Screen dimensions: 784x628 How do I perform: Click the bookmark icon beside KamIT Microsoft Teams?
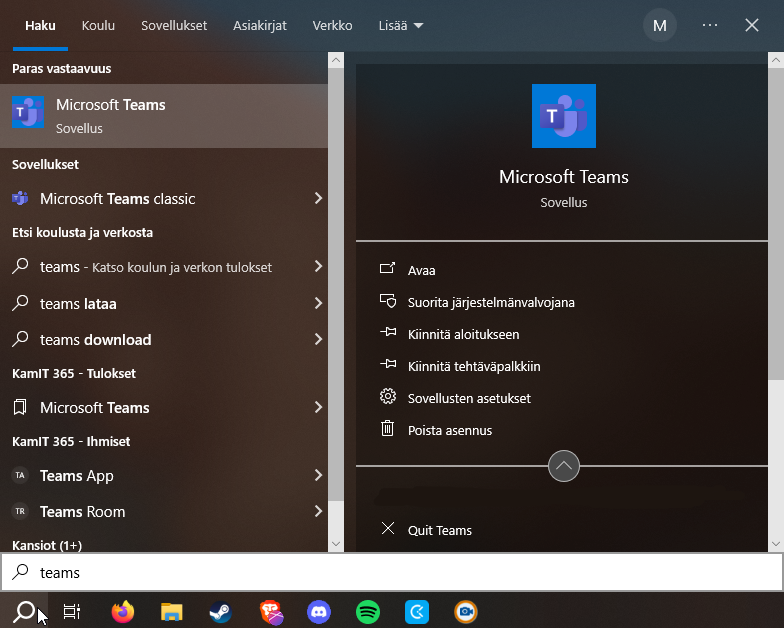click(20, 407)
